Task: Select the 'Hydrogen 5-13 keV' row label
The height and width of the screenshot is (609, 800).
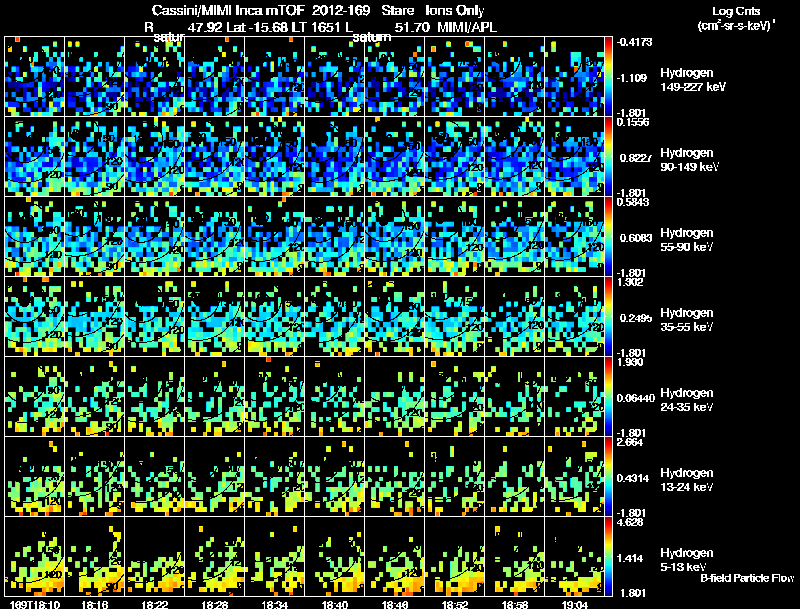Action: tap(687, 560)
